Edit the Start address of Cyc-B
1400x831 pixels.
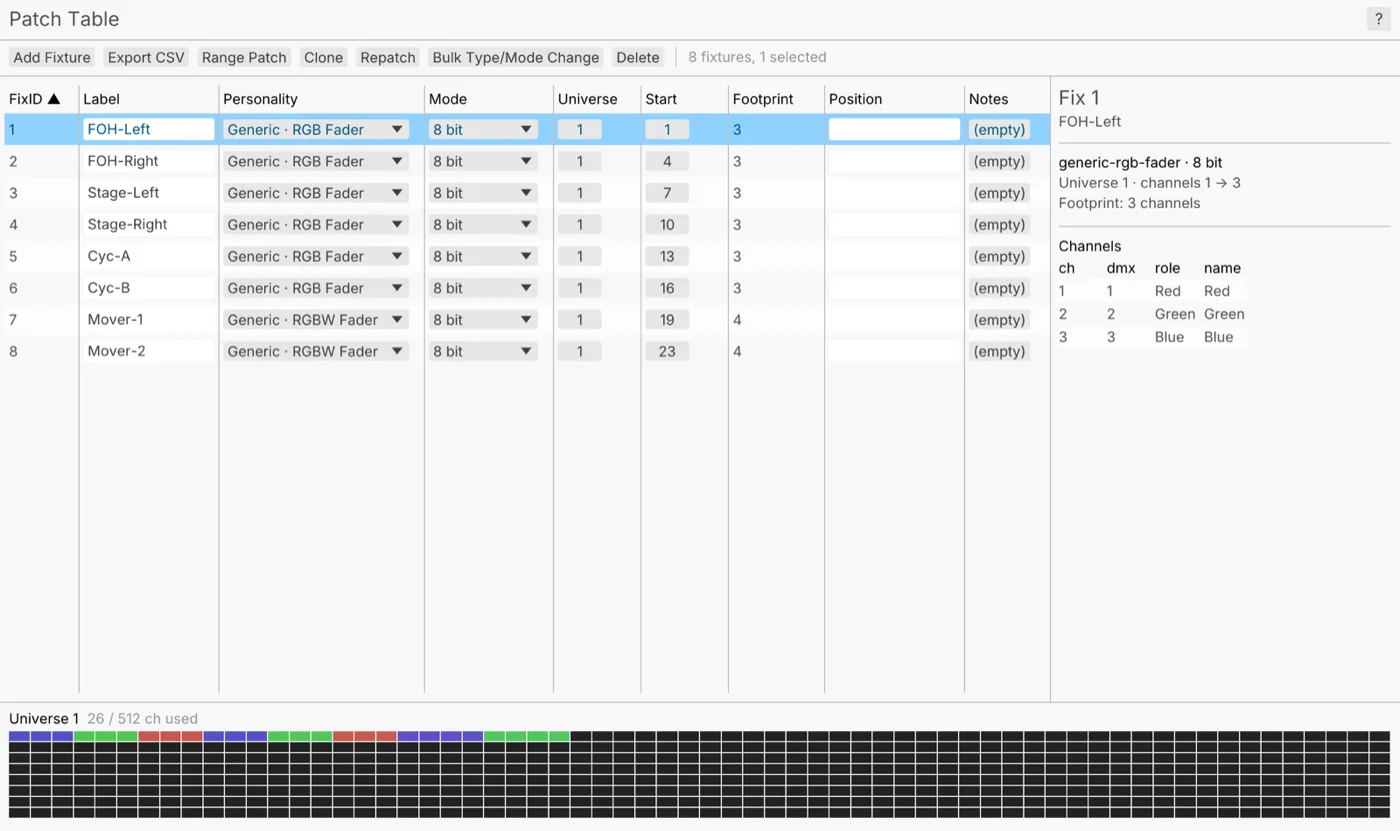[667, 288]
